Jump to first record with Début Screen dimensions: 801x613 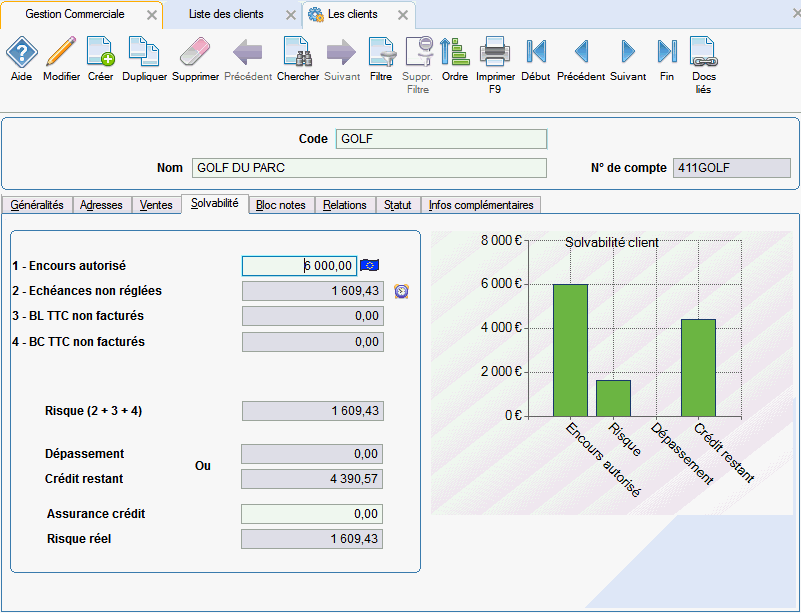coord(536,52)
